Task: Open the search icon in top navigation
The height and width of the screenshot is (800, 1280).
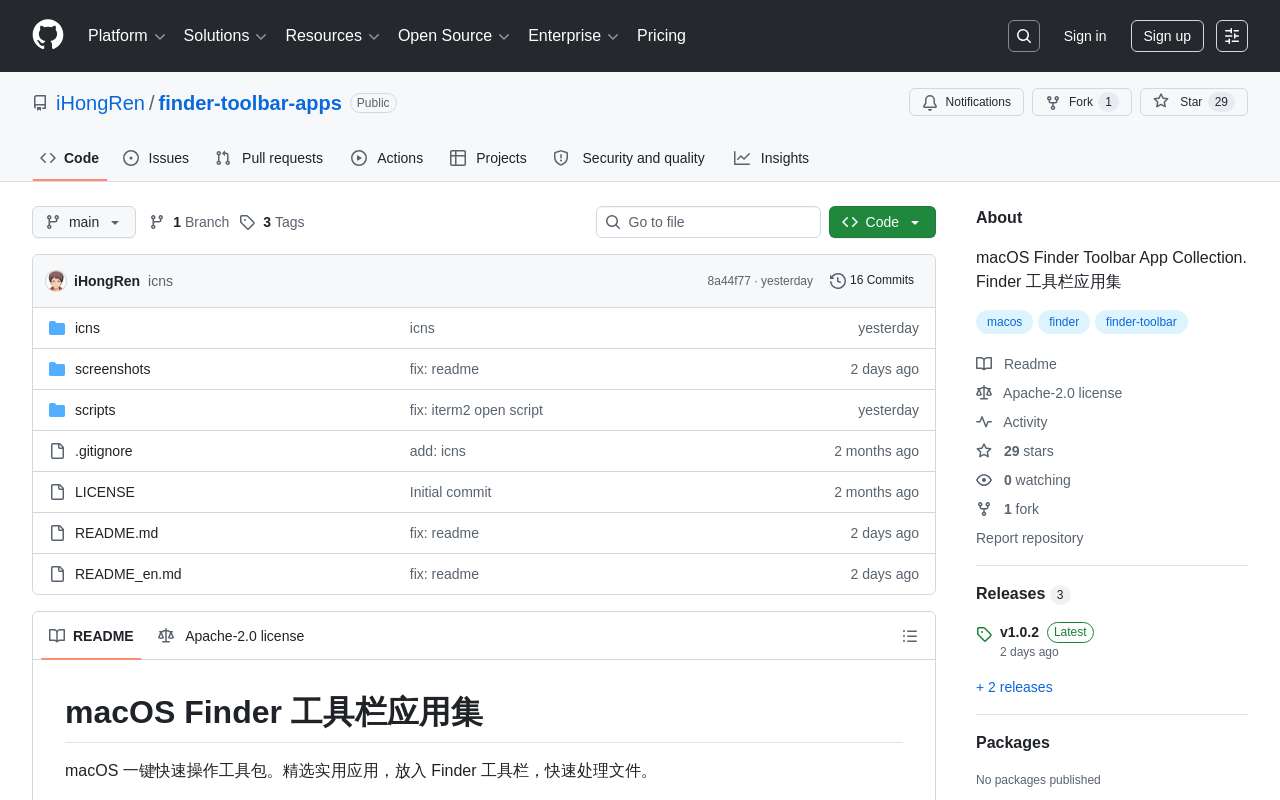Action: click(x=1023, y=36)
